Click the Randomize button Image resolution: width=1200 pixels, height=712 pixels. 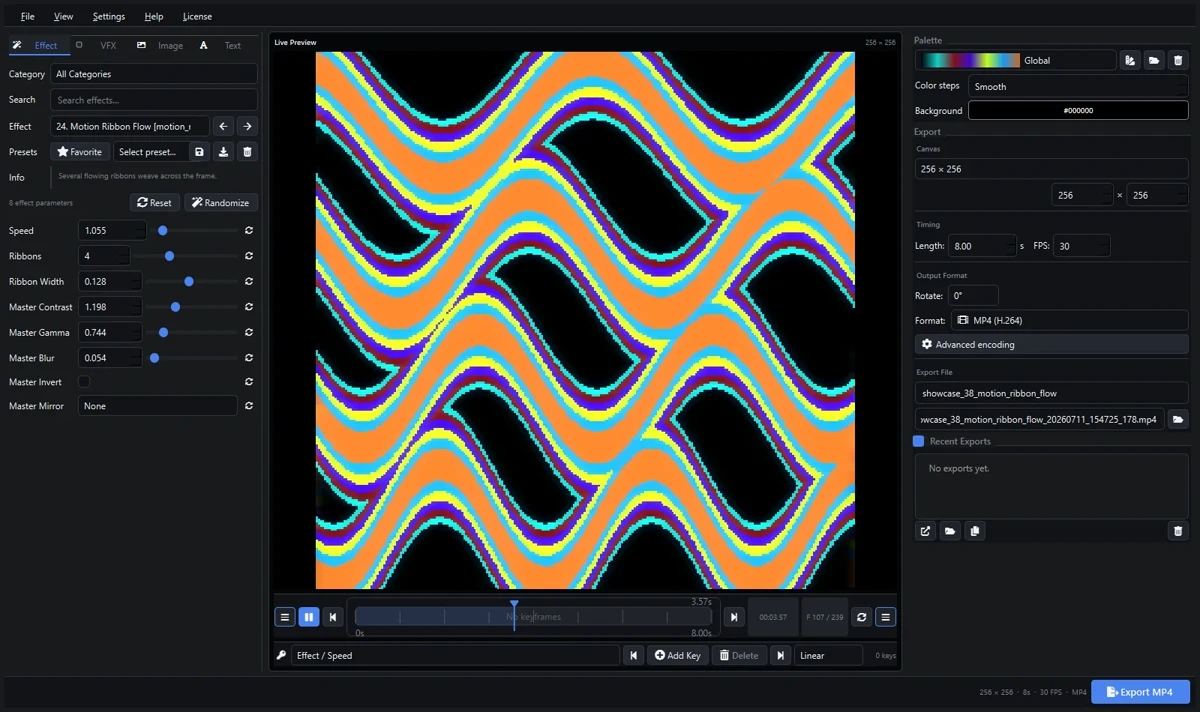coord(221,202)
